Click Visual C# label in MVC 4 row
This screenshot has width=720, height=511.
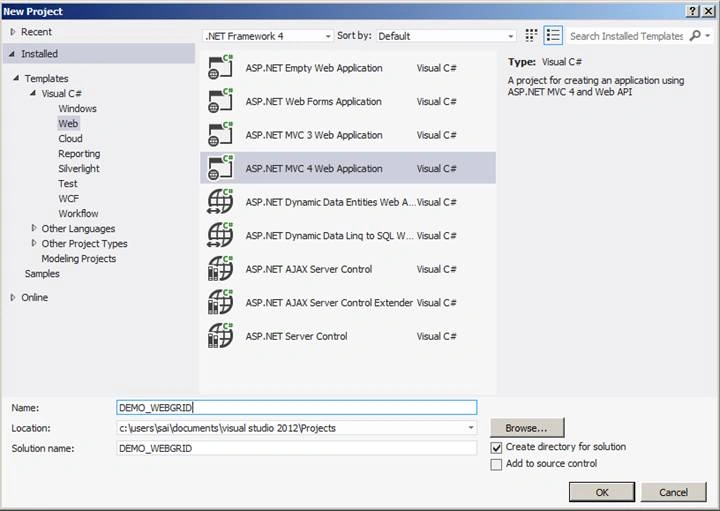[436, 168]
